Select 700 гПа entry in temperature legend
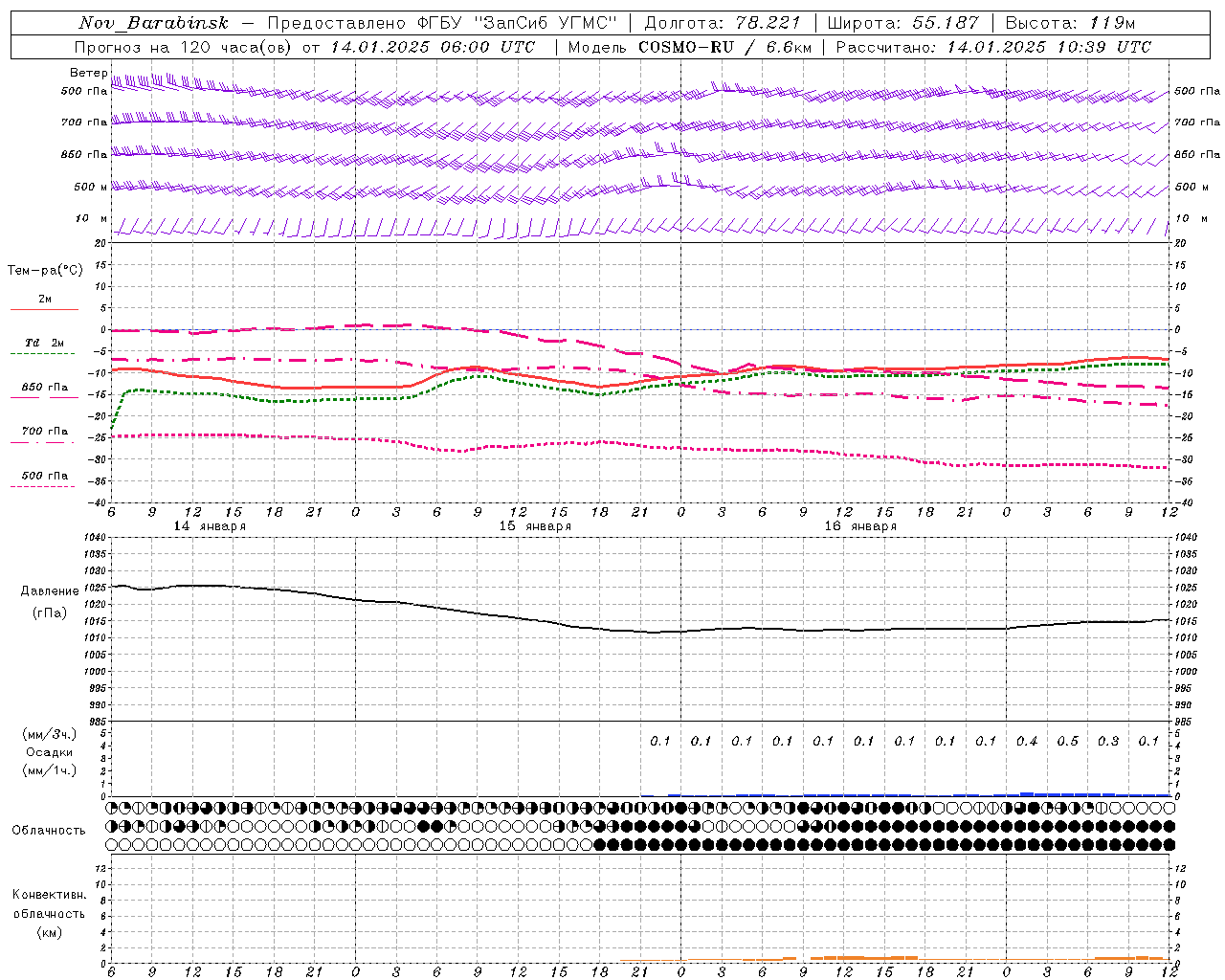 coord(45,432)
